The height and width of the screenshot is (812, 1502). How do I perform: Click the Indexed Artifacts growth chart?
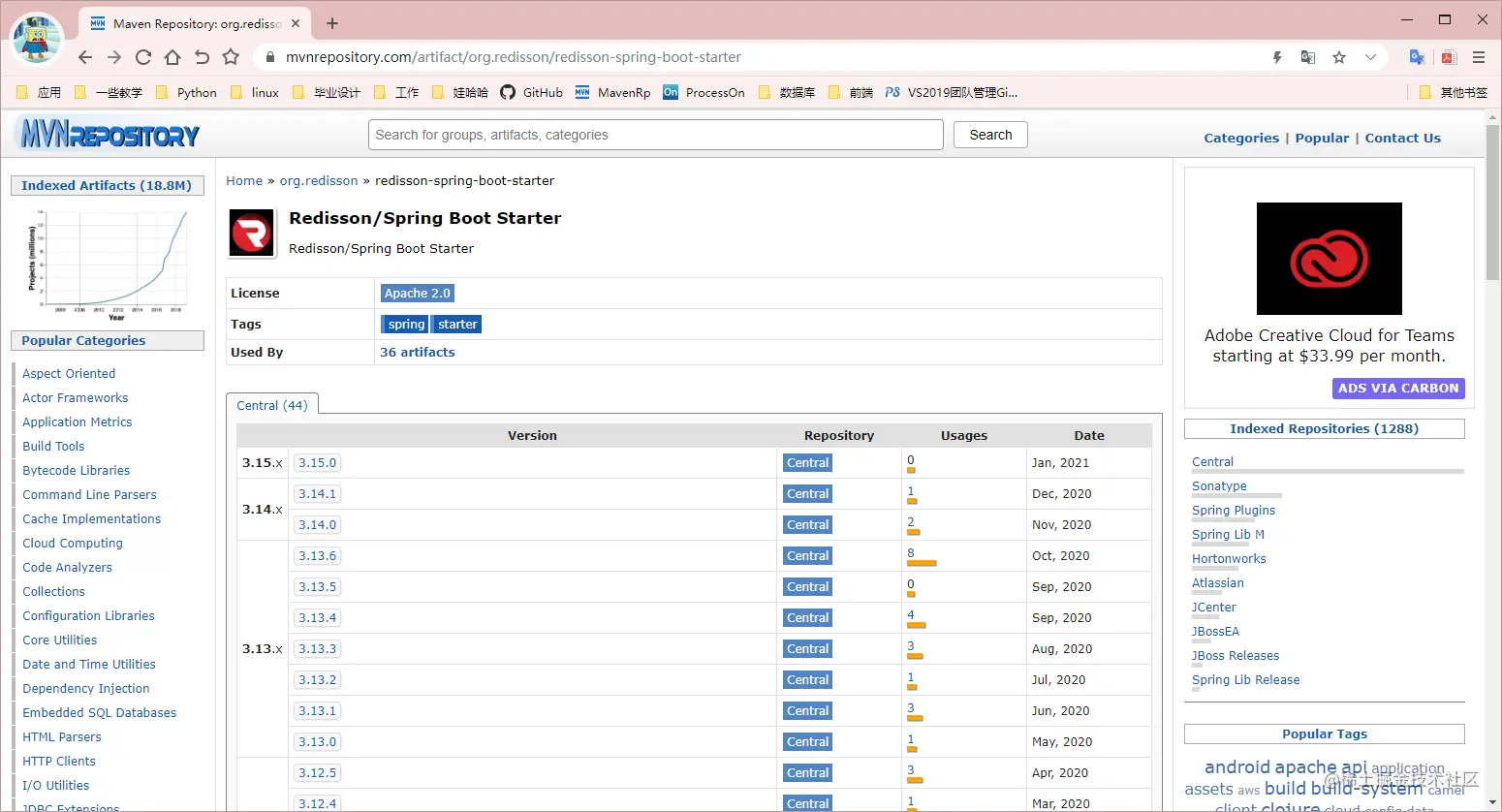click(x=107, y=264)
